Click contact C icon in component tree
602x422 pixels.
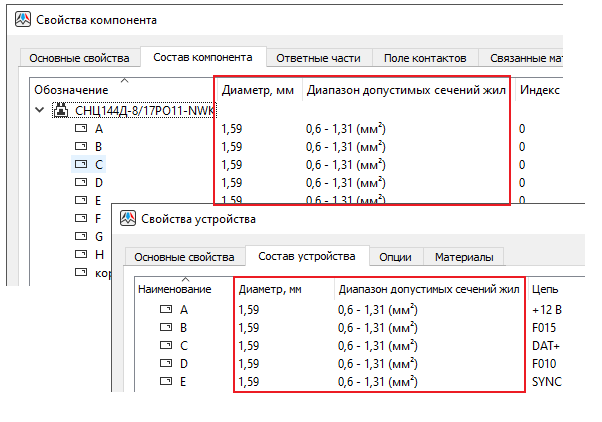82,165
